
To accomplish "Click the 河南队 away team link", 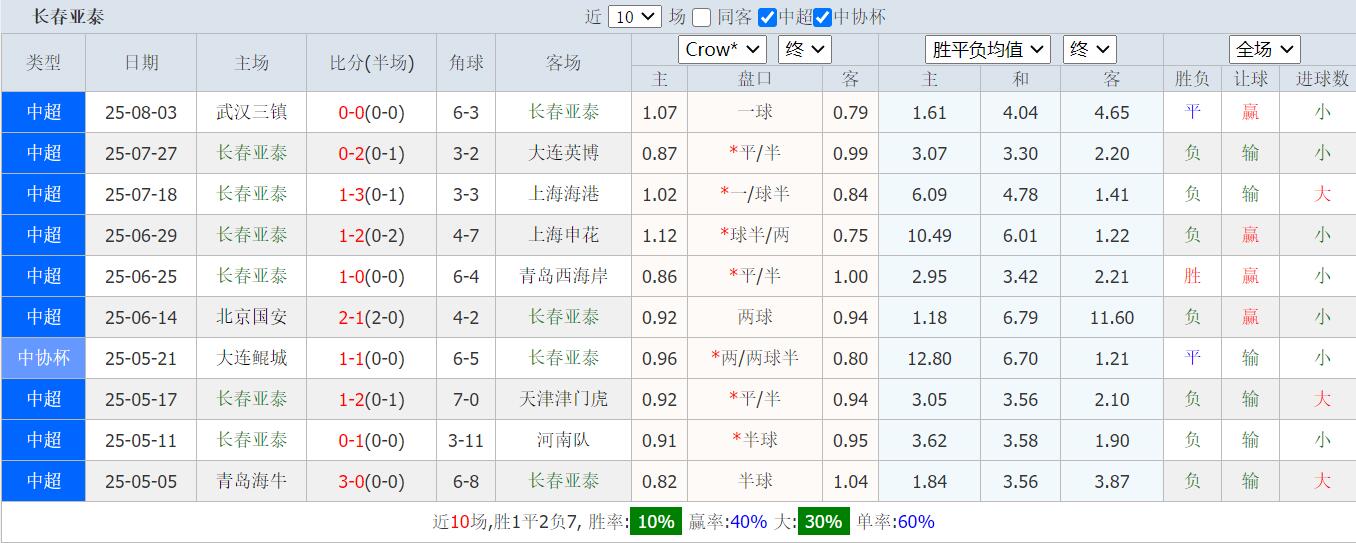I will coord(563,440).
